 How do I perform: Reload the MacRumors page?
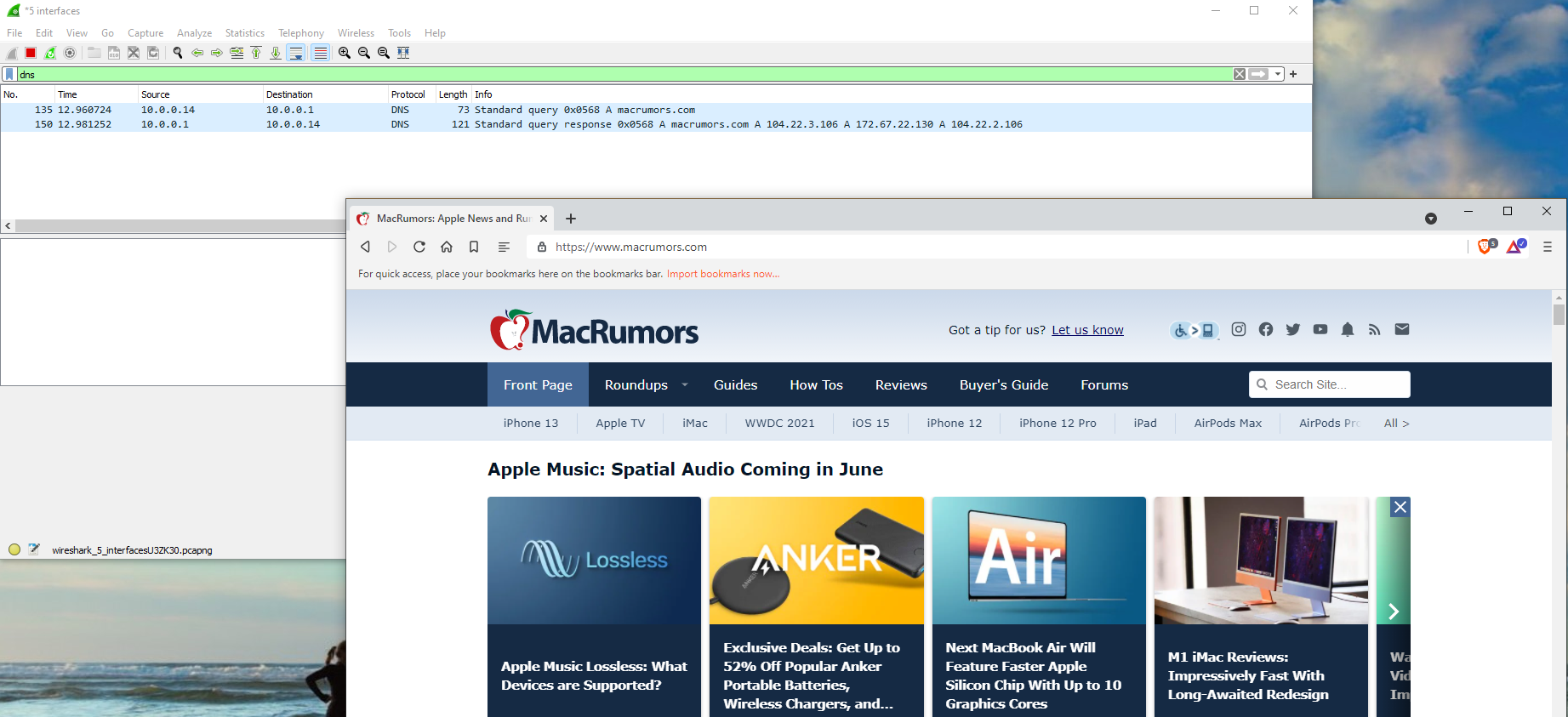pos(419,247)
